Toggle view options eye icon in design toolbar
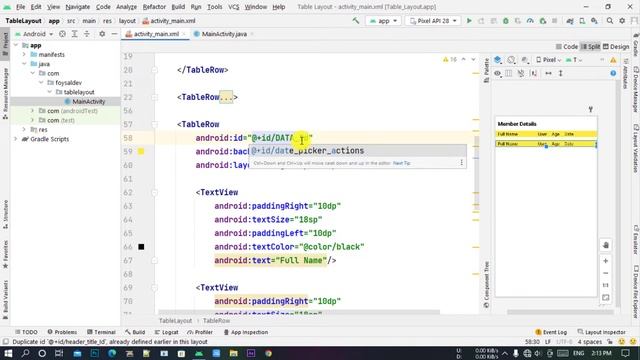Viewport: 640px width, 360px height. 498,73
